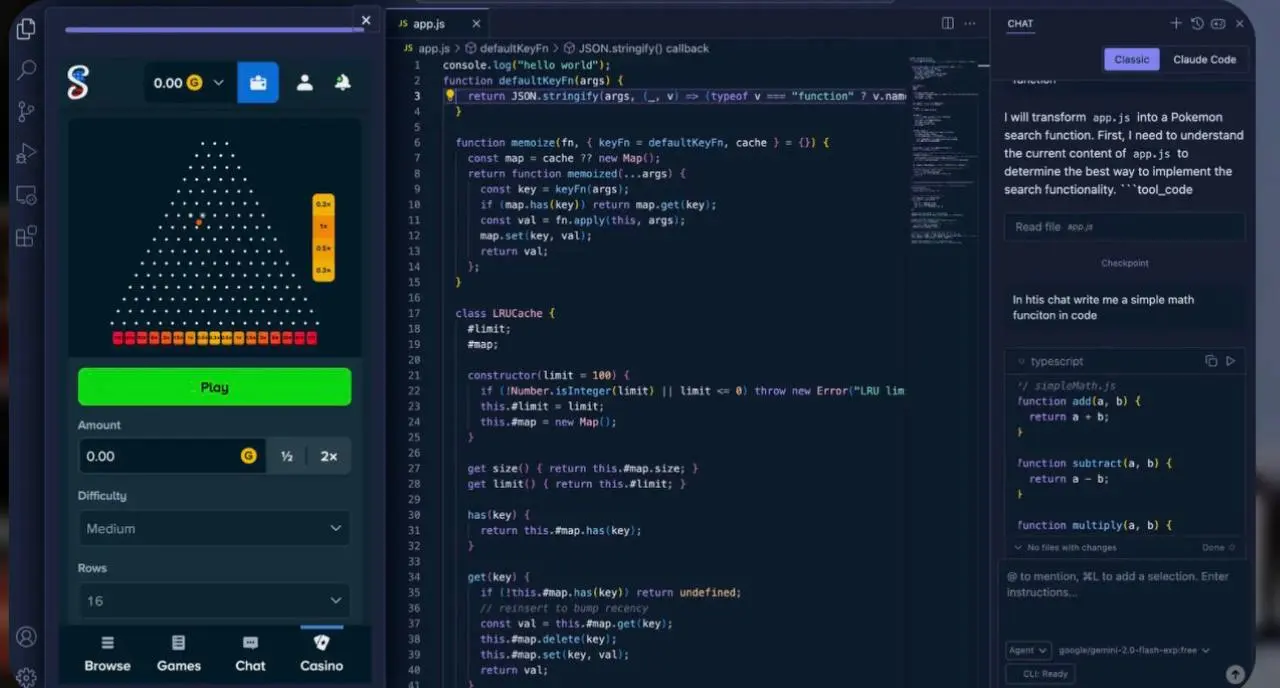Click the Checkpoint marker in chat
This screenshot has height=688, width=1280.
pyautogui.click(x=1125, y=264)
